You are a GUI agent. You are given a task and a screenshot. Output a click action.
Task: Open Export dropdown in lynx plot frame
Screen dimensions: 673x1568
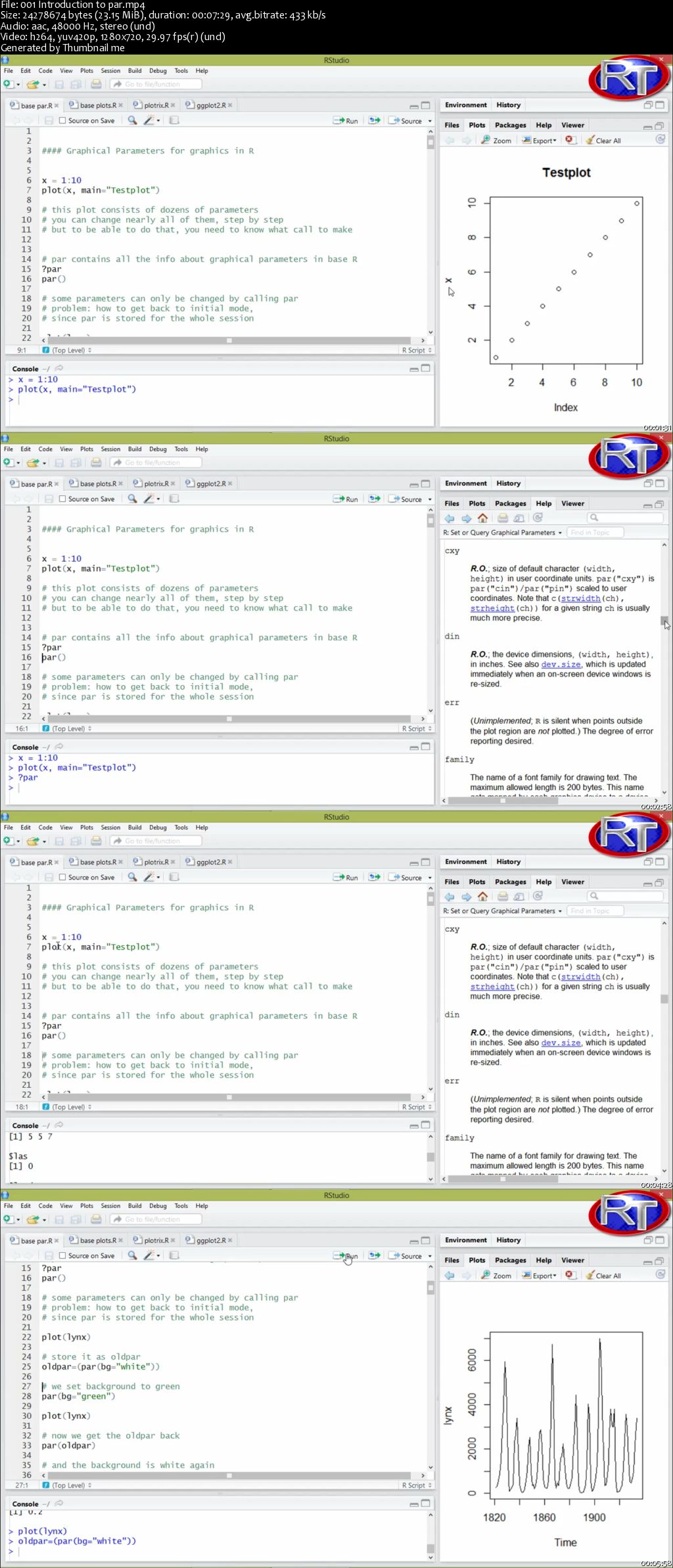click(540, 1275)
